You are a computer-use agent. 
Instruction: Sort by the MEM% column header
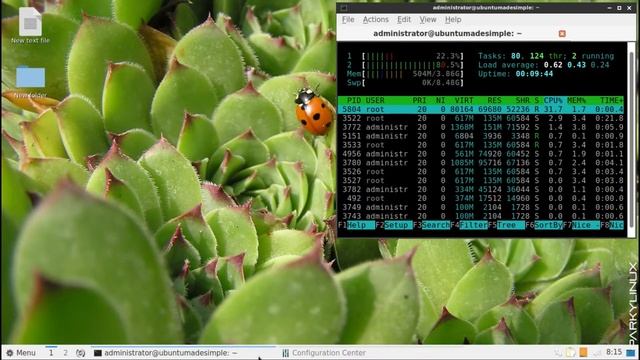tap(576, 100)
